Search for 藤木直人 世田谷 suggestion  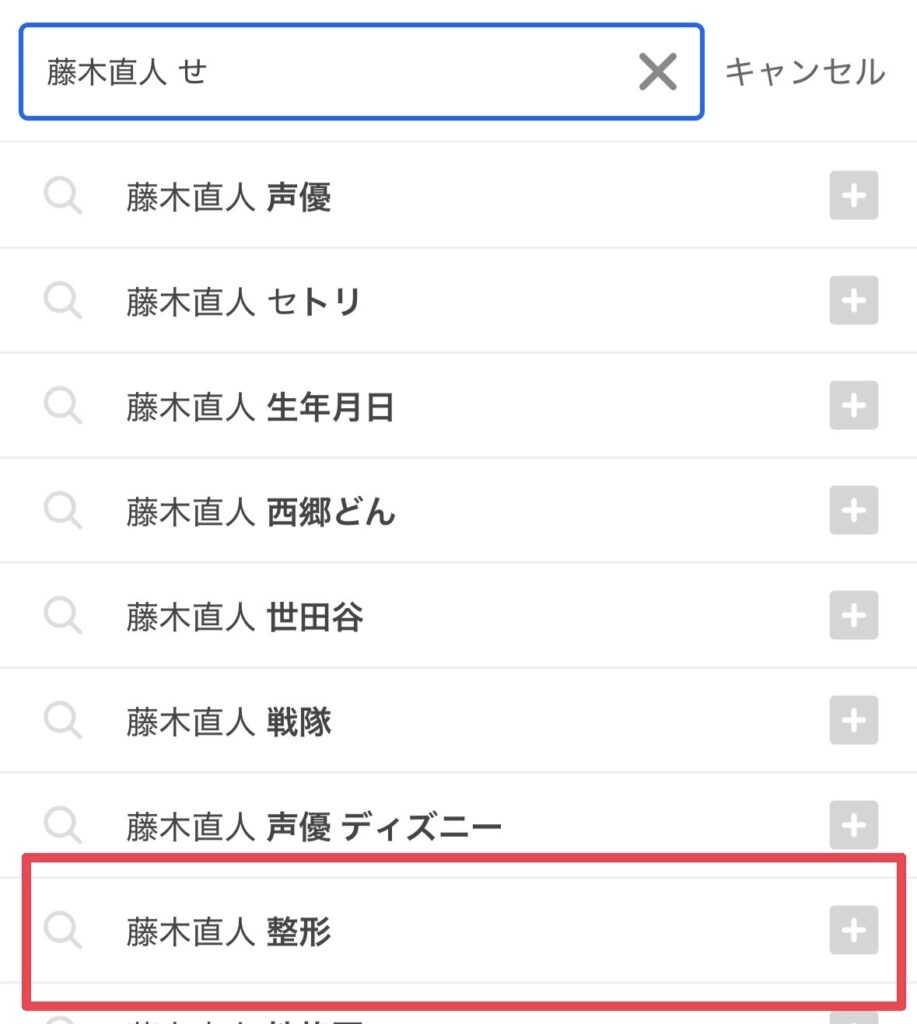(458, 615)
